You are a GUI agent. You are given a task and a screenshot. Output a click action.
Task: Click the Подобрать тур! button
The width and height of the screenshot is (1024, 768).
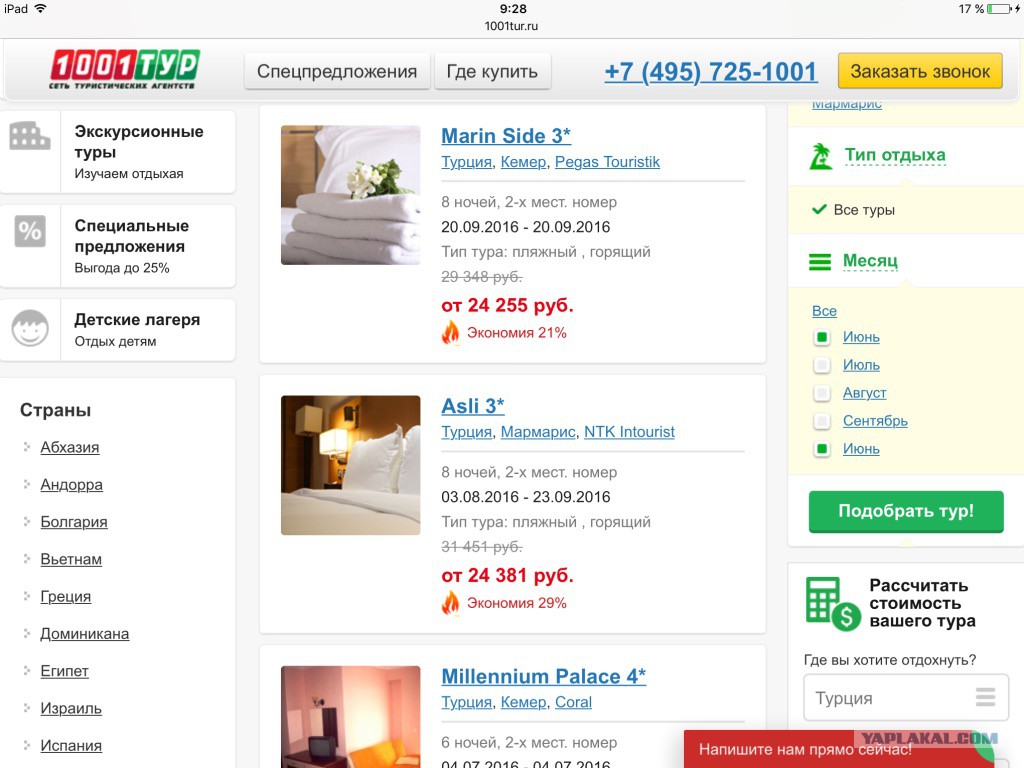906,511
